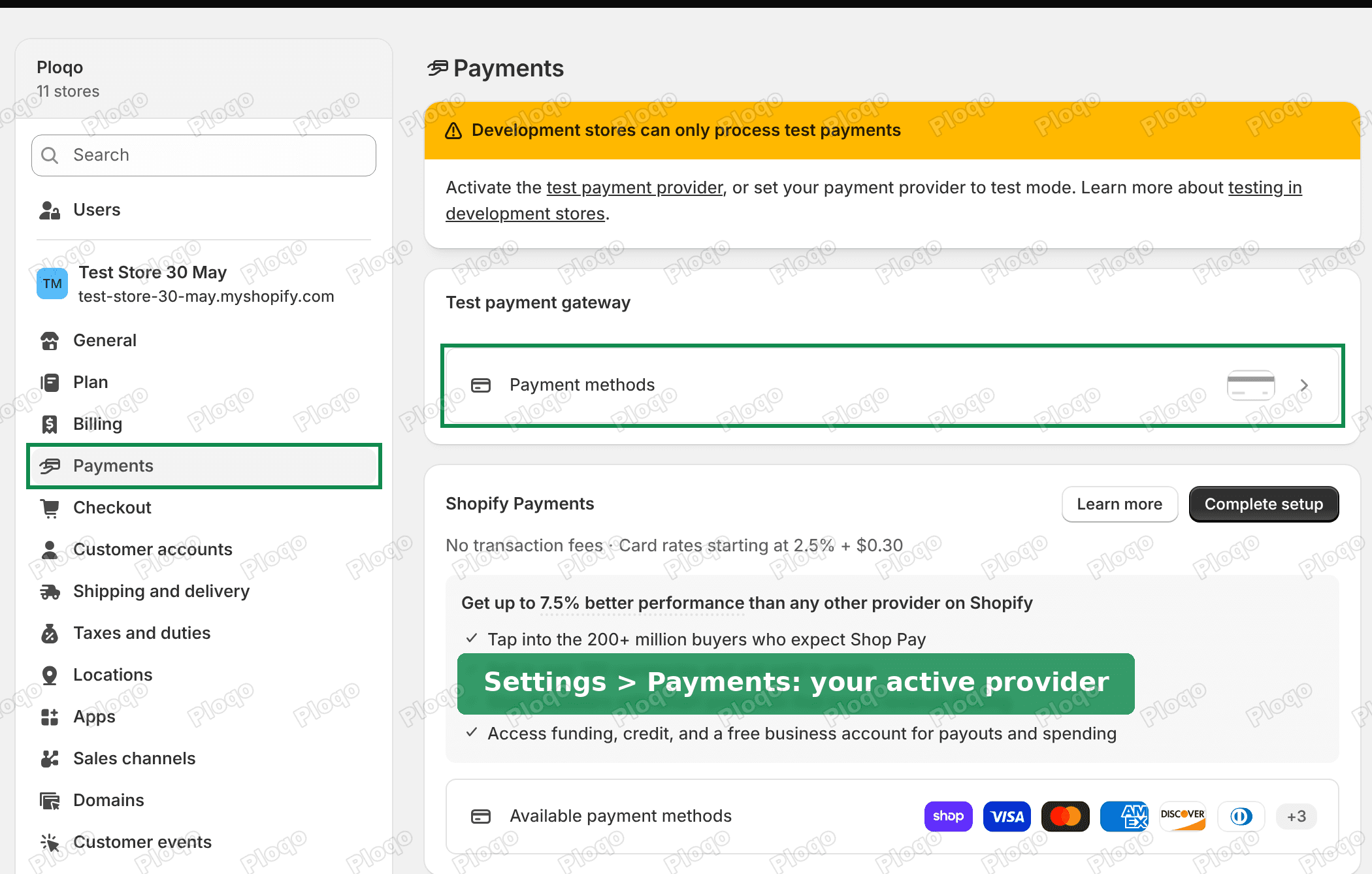This screenshot has width=1372, height=874.
Task: Open Sales channels settings
Action: point(204,758)
